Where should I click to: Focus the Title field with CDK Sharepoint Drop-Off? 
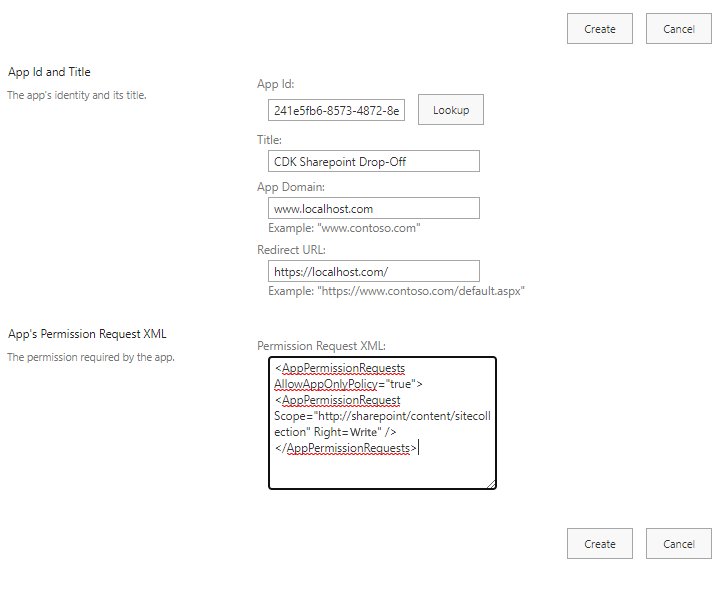pyautogui.click(x=373, y=161)
